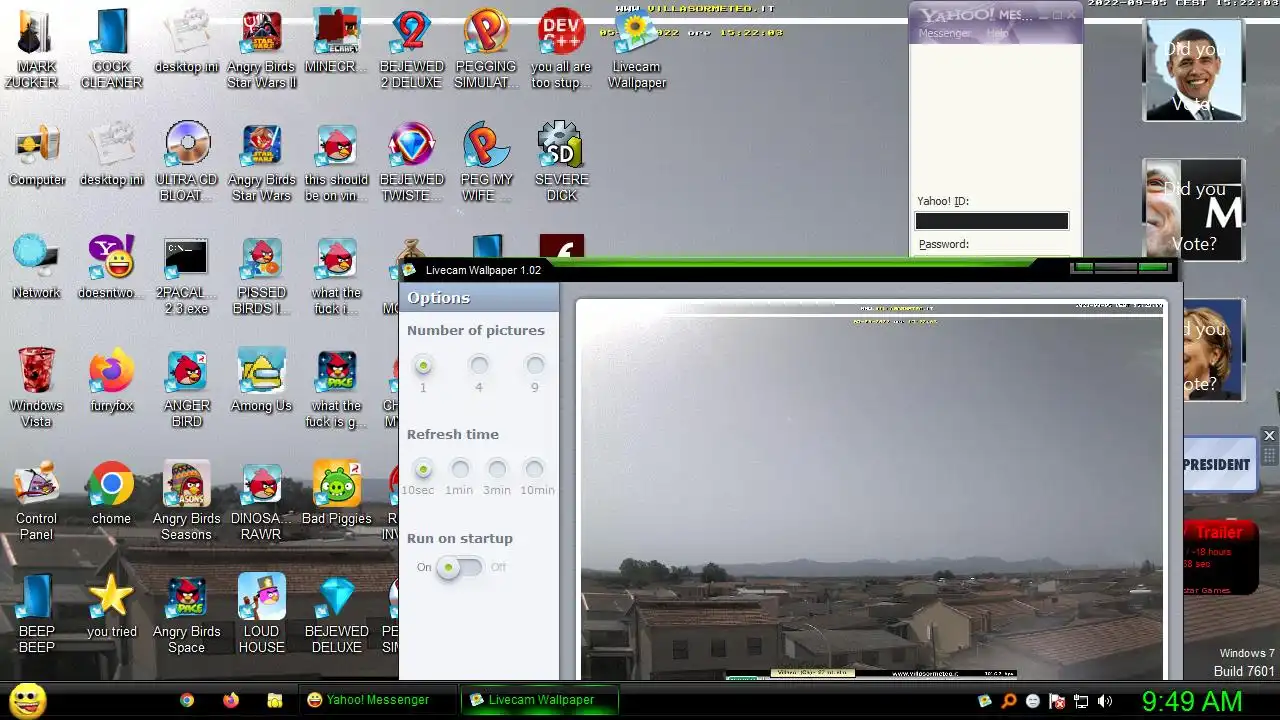
Task: Switch to Yahoo! Messenger taskbar button
Action: [x=377, y=700]
